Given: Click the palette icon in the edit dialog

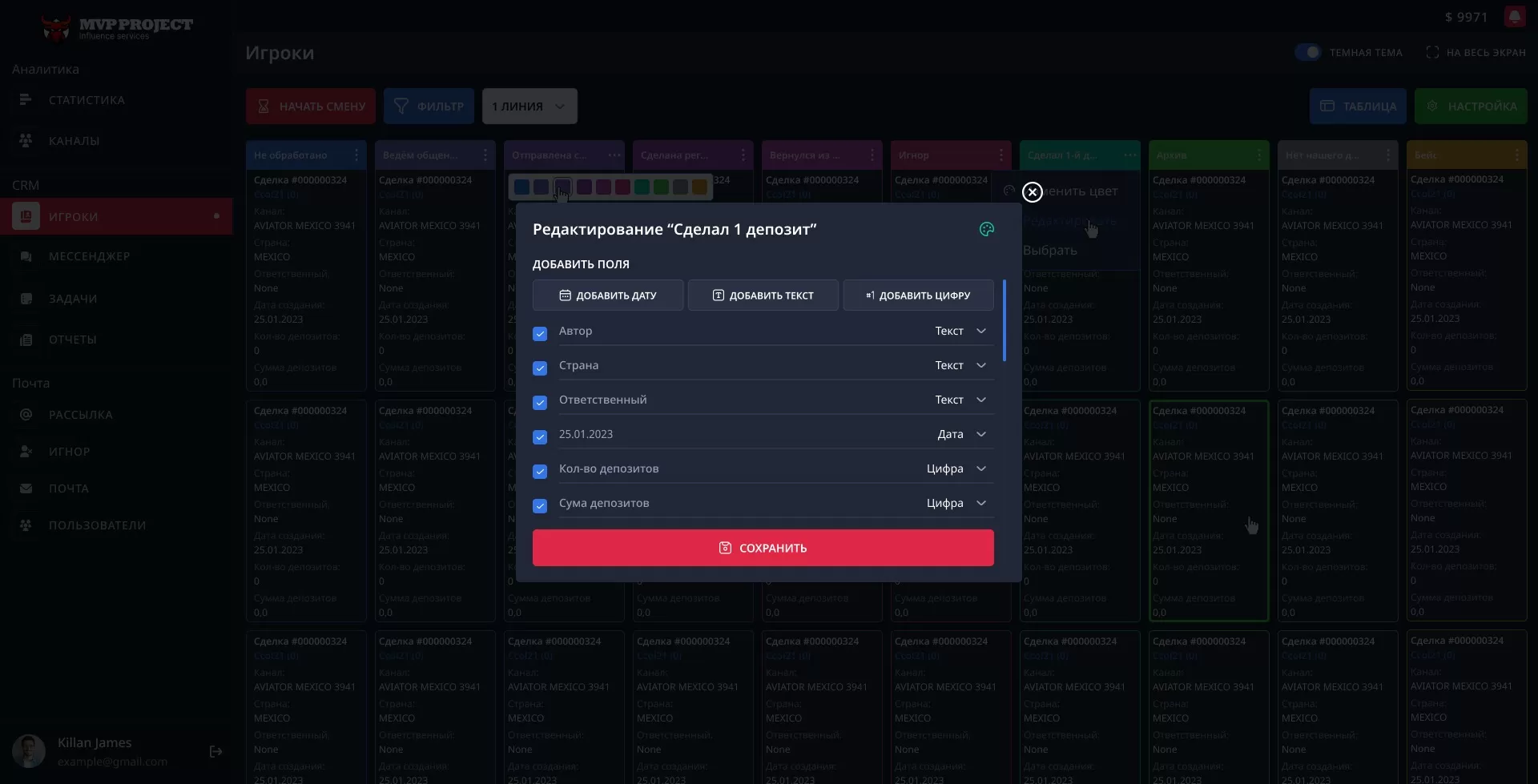Looking at the screenshot, I should [986, 230].
